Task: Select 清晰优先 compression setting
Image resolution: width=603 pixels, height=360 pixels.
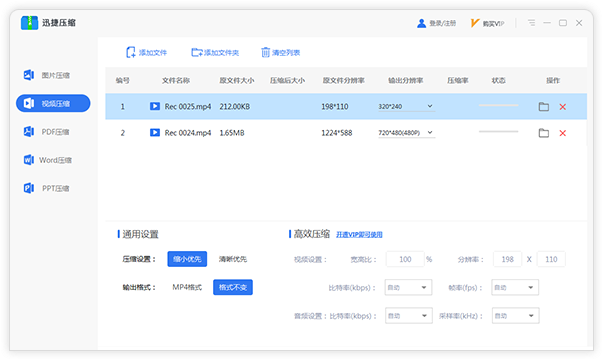Action: [233, 259]
